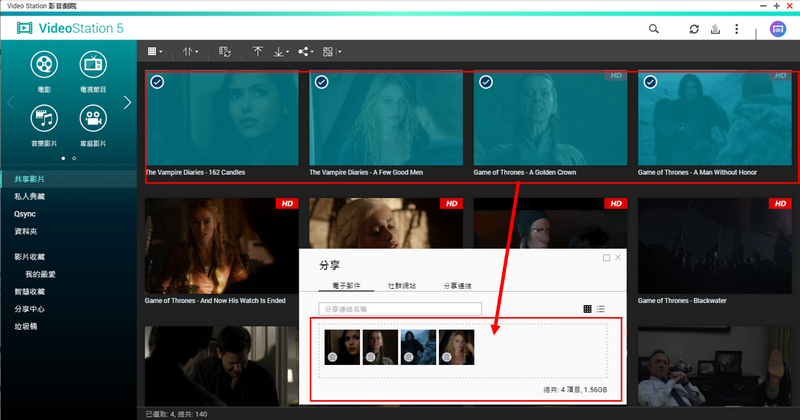This screenshot has width=800, height=420.
Task: Click the upload arrow toolbar icon
Action: pos(258,52)
